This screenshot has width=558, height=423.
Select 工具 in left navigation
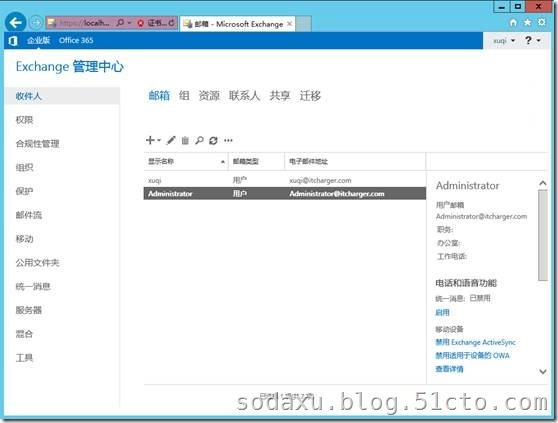pyautogui.click(x=24, y=358)
